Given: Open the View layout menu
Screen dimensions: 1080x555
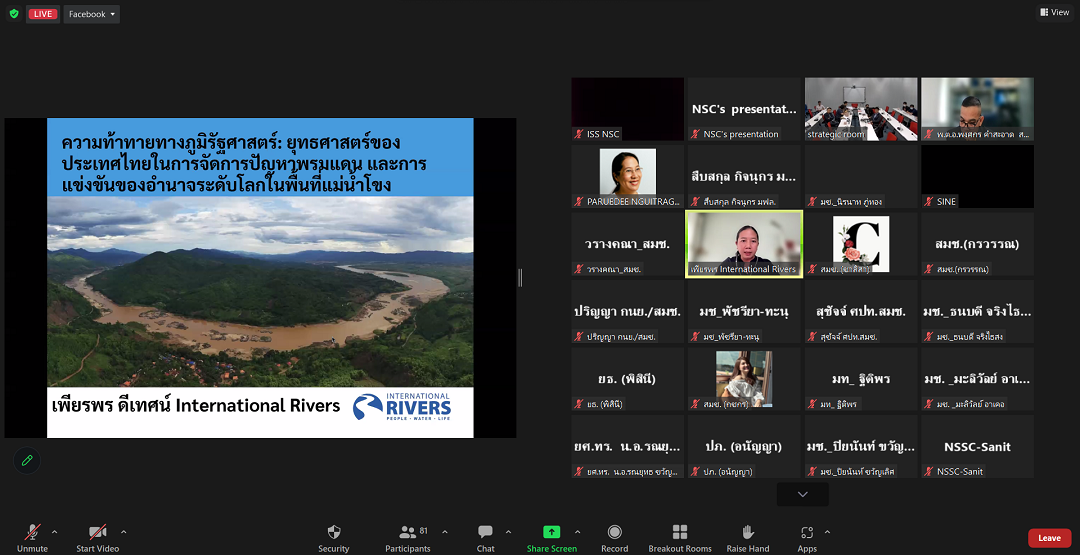Looking at the screenshot, I should 1054,12.
